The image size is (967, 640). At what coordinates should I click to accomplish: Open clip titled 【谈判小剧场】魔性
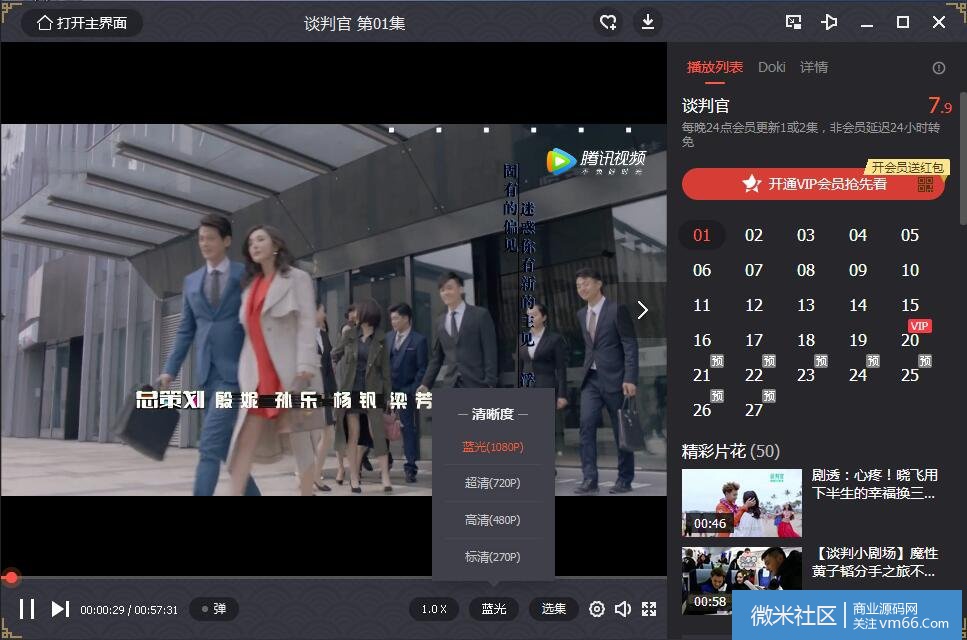point(874,562)
